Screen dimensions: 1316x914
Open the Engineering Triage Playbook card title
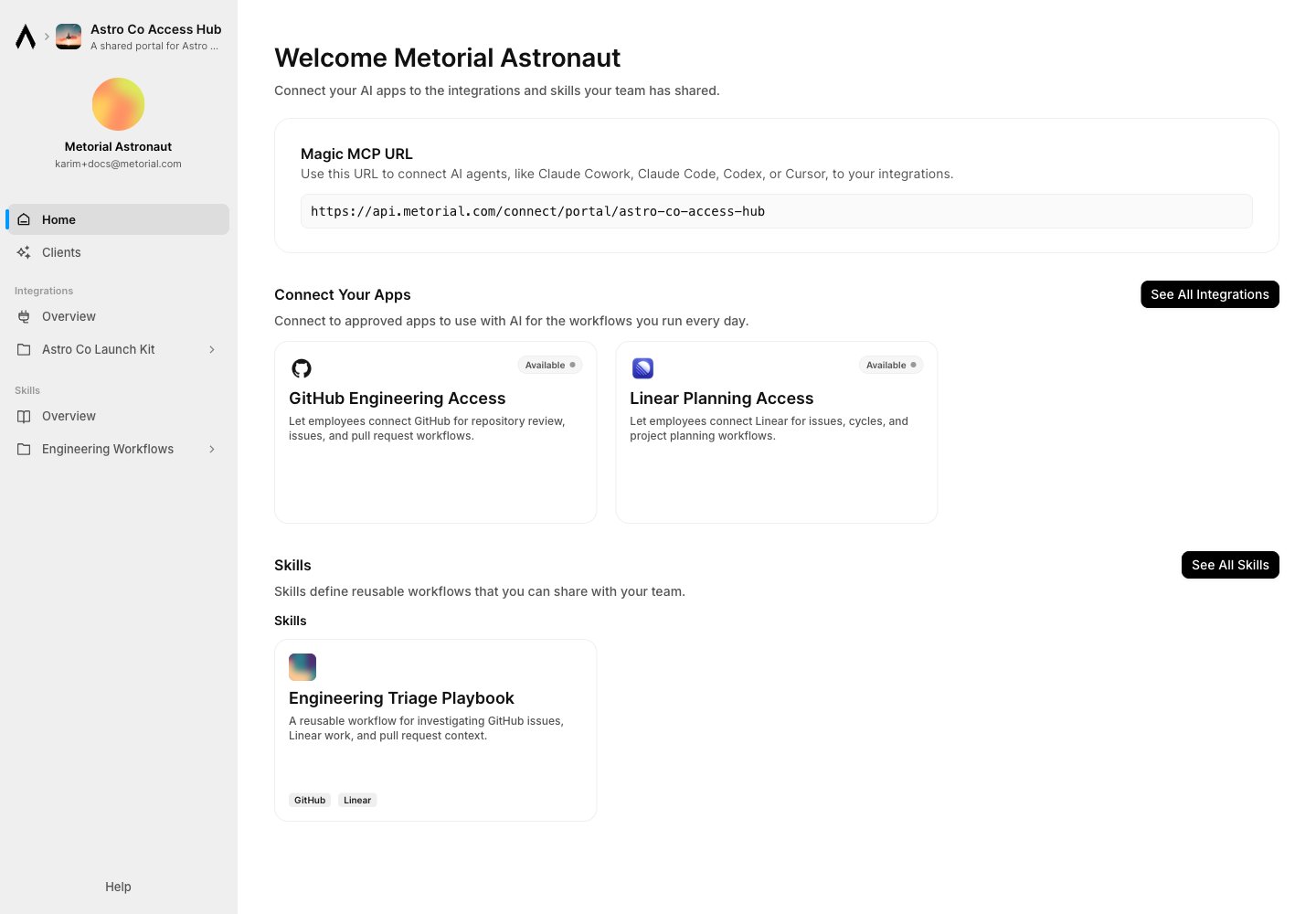pyautogui.click(x=401, y=698)
